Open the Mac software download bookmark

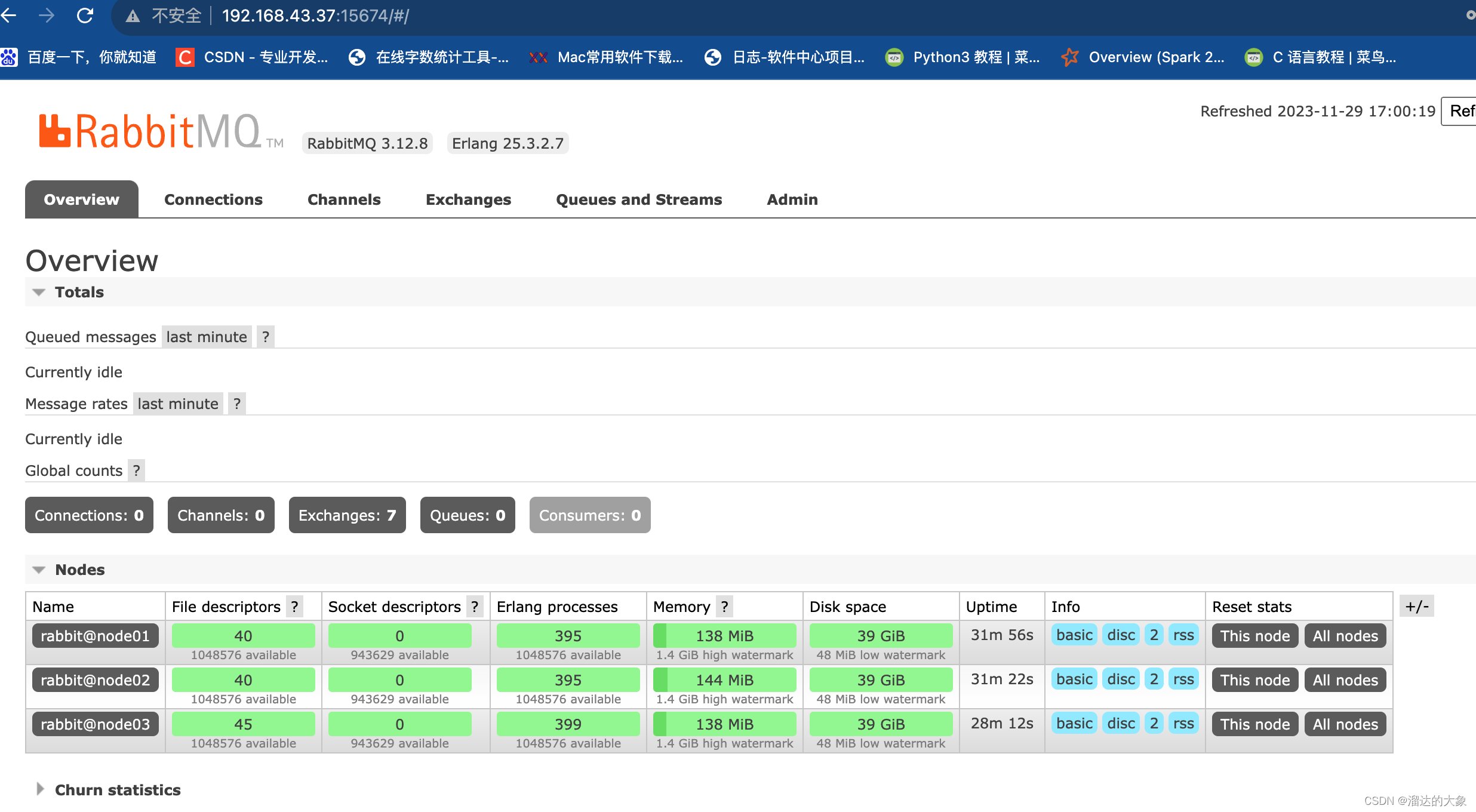(606, 57)
